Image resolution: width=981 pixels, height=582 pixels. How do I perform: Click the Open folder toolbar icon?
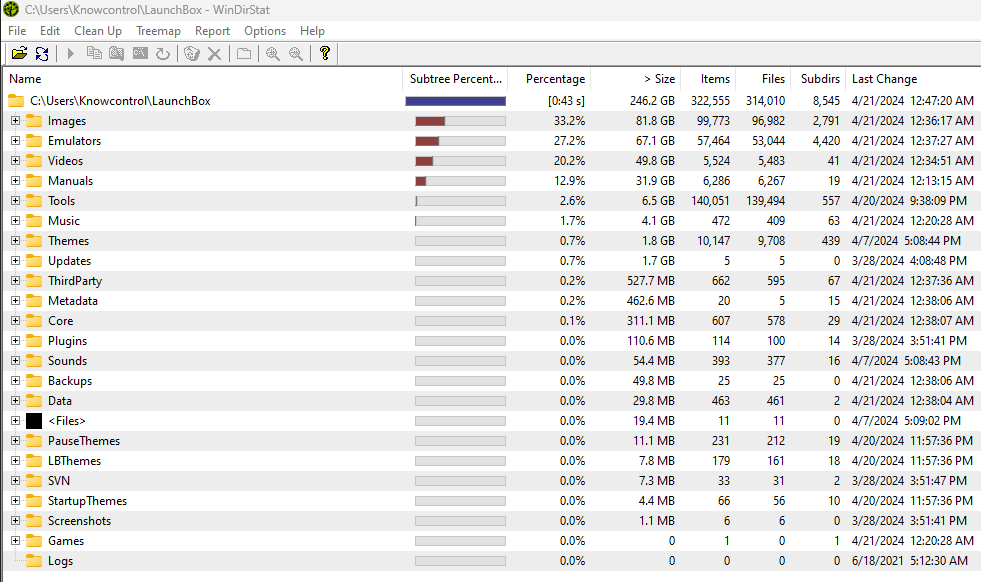coord(19,53)
